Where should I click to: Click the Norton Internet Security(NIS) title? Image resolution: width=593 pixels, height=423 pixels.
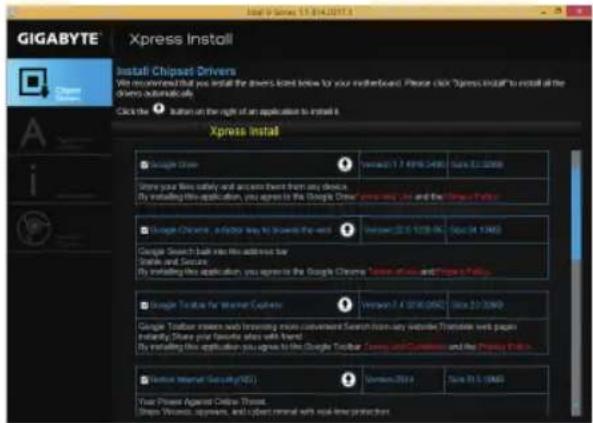click(203, 379)
